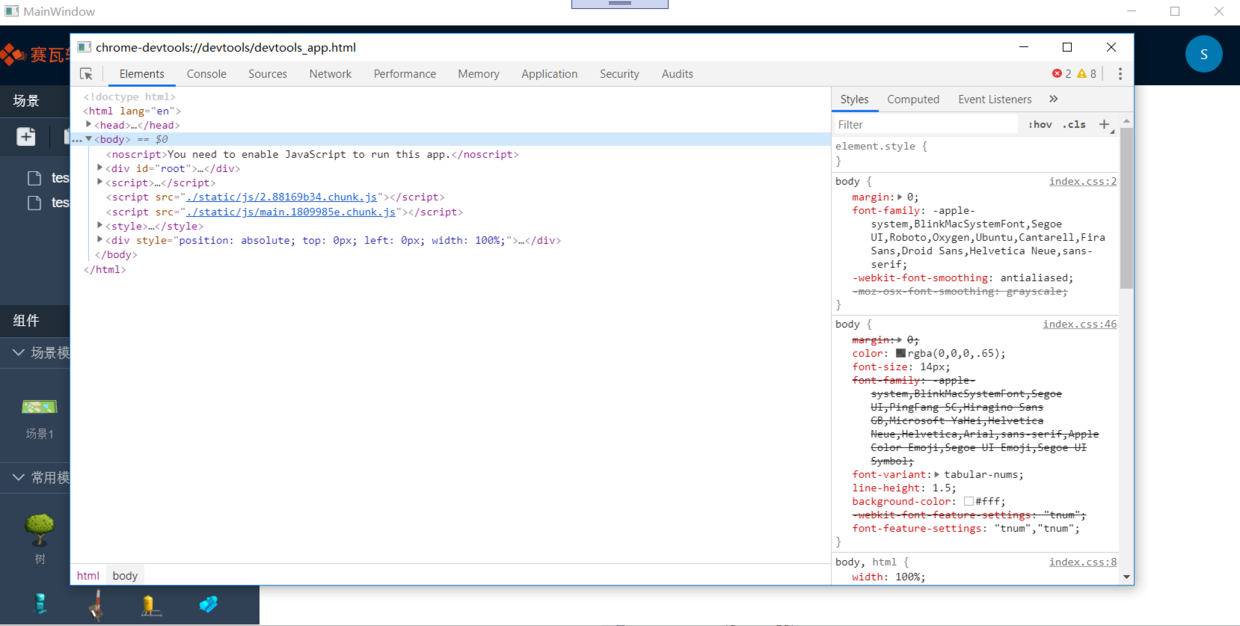Image resolution: width=1240 pixels, height=626 pixels.
Task: Select the inspect element cursor icon
Action: pyautogui.click(x=86, y=73)
